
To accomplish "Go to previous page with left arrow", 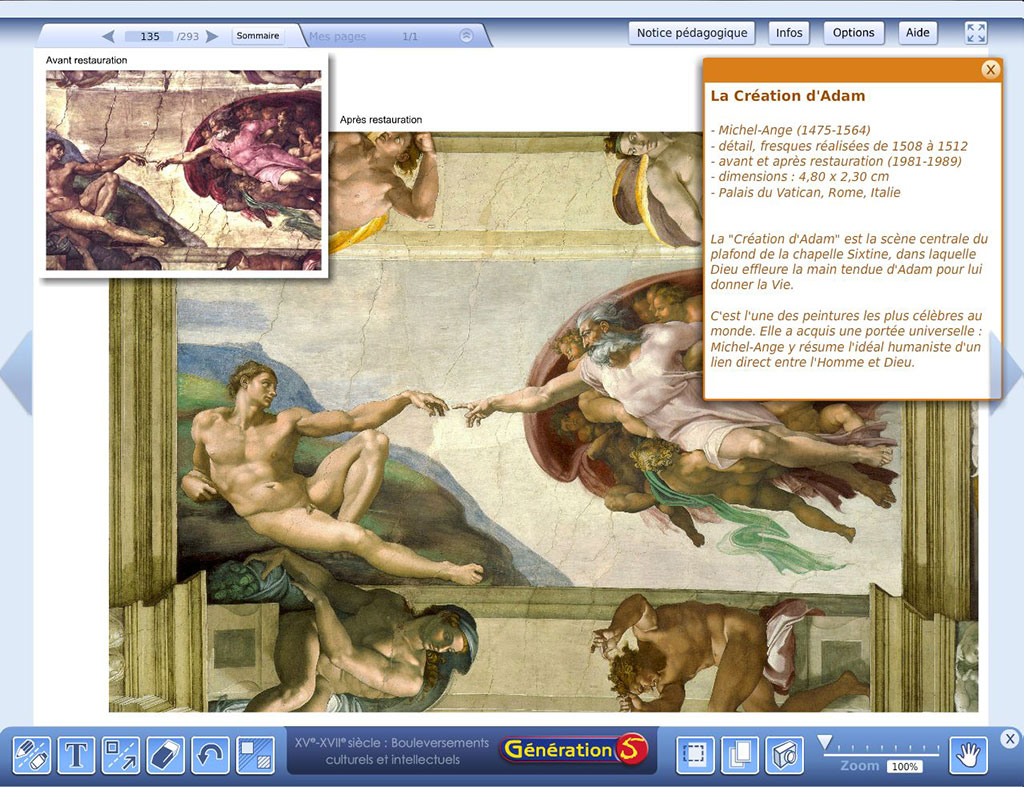I will click(108, 36).
